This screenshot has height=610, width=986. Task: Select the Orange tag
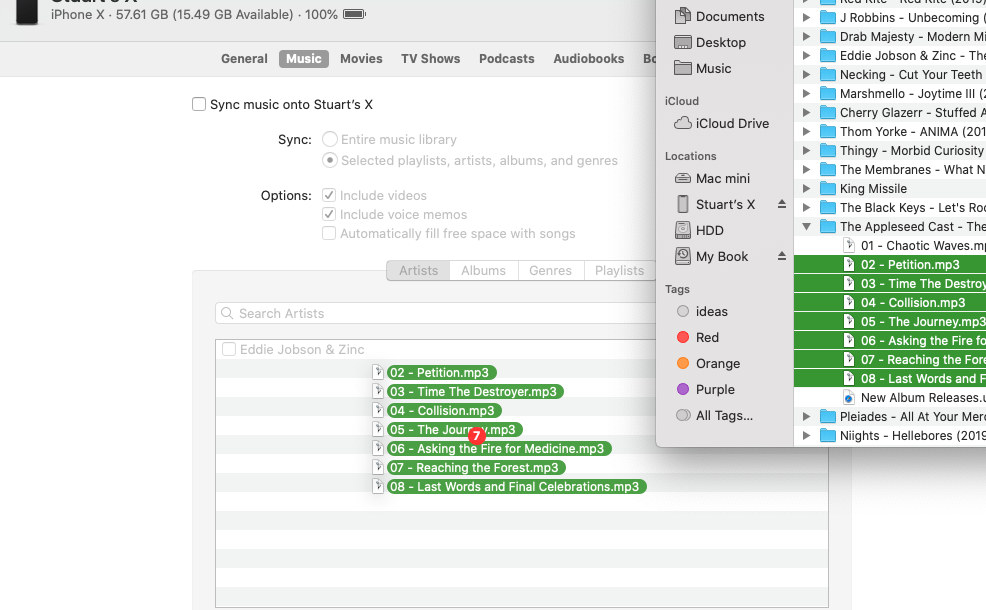click(708, 363)
